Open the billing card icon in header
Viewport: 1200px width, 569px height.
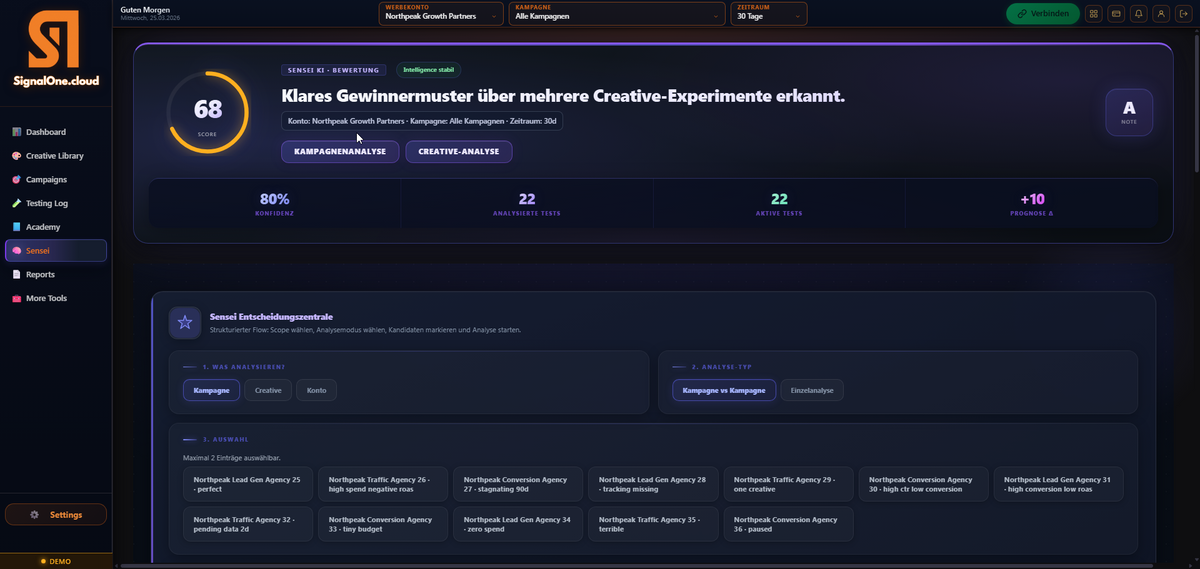coord(1116,14)
